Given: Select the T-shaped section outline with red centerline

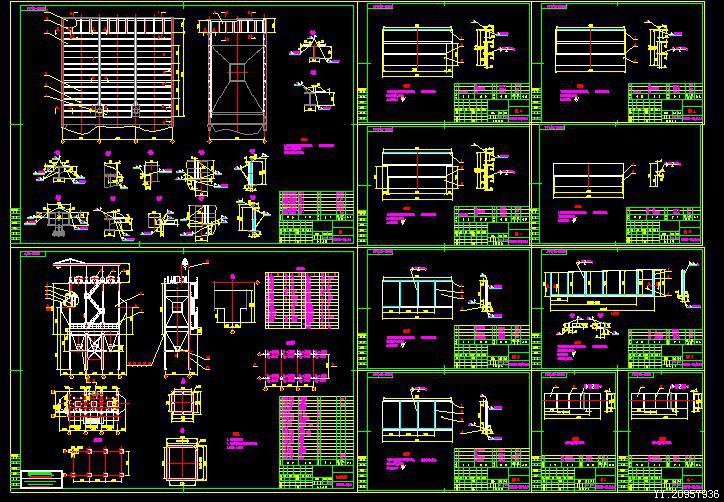Looking at the screenshot, I should pos(234,303).
